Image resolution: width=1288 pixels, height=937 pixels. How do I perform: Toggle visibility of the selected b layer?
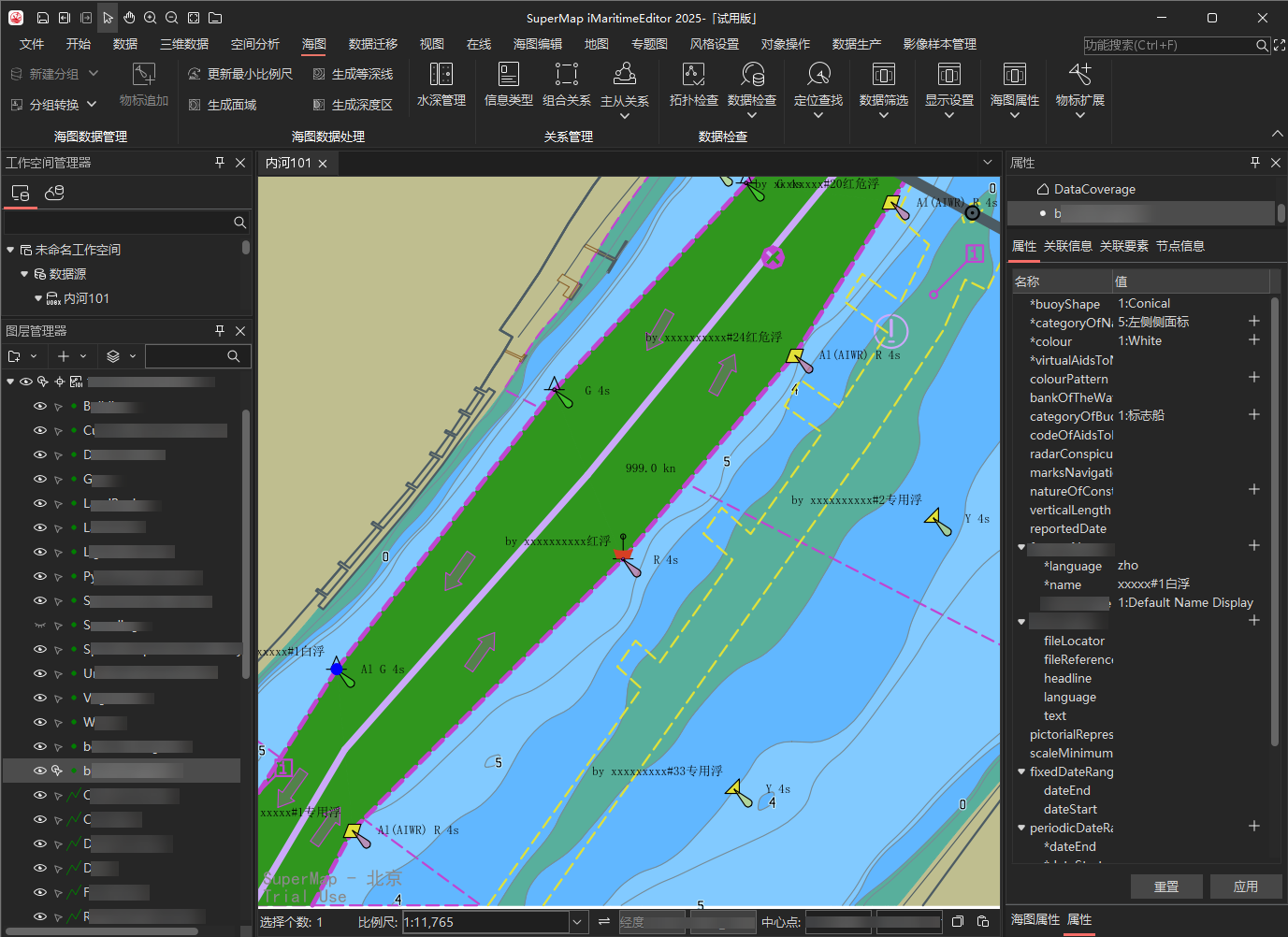40,771
